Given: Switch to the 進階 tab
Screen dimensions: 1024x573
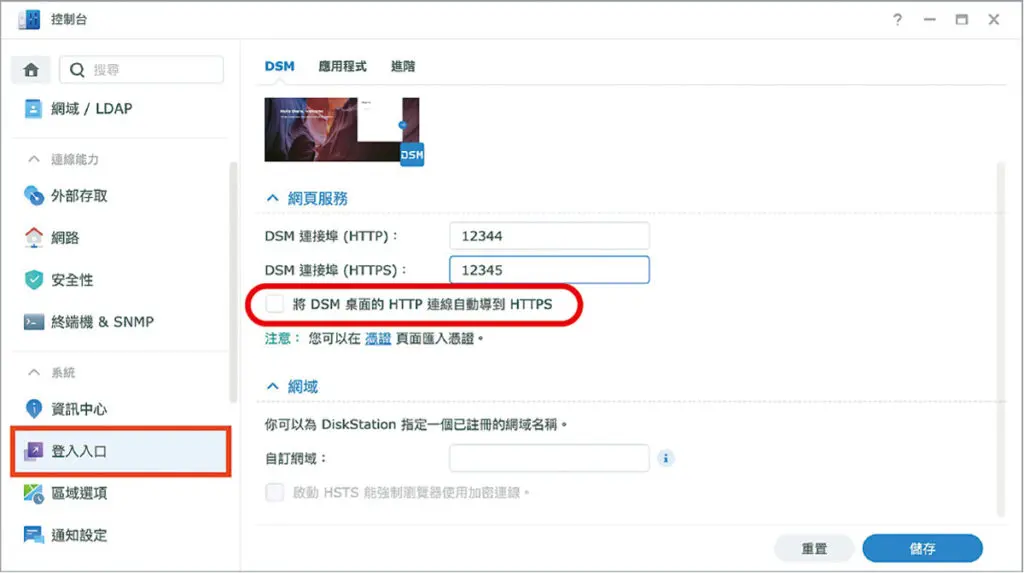Looking at the screenshot, I should 403,66.
